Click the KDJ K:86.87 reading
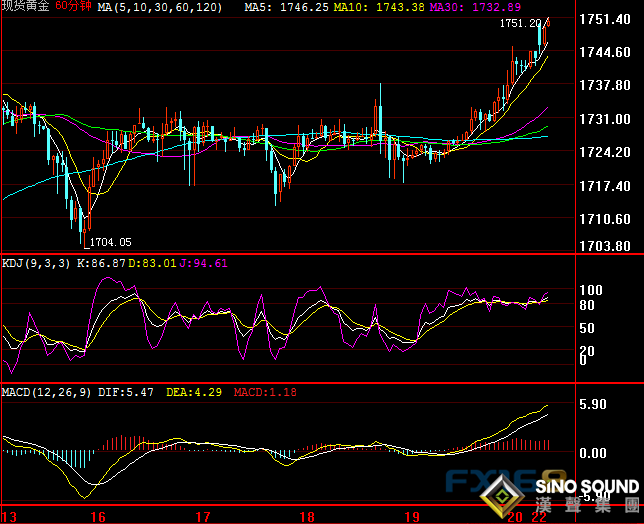Viewport: 644px width, 524px height. [103, 263]
